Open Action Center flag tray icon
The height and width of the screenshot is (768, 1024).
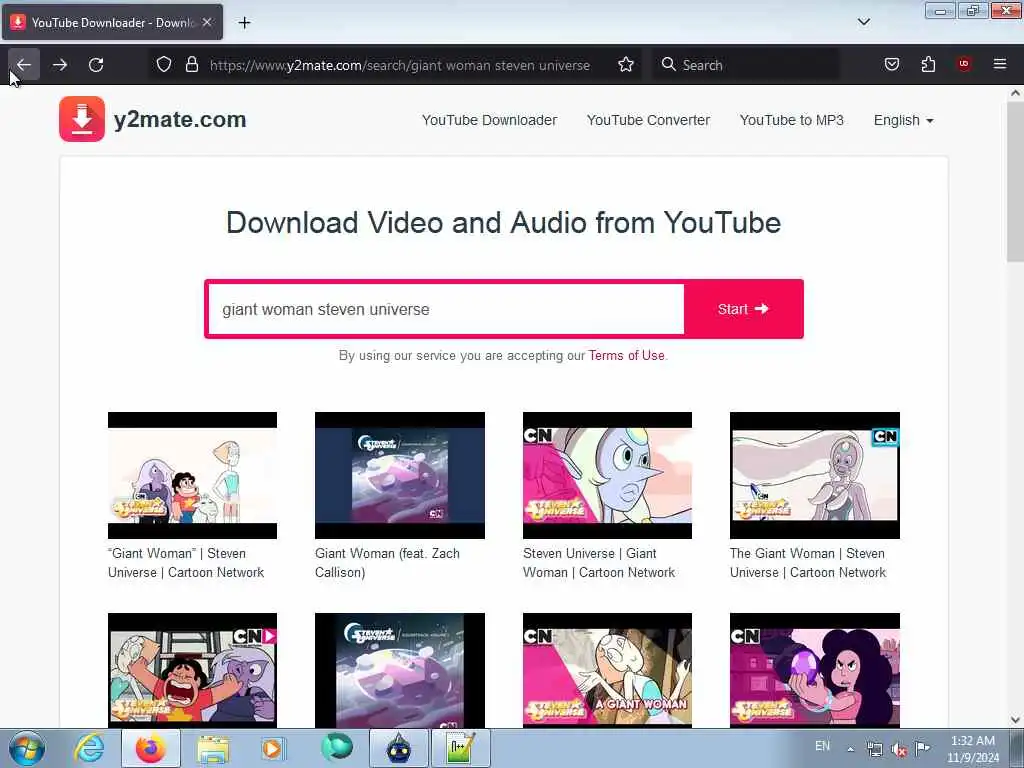pos(922,748)
